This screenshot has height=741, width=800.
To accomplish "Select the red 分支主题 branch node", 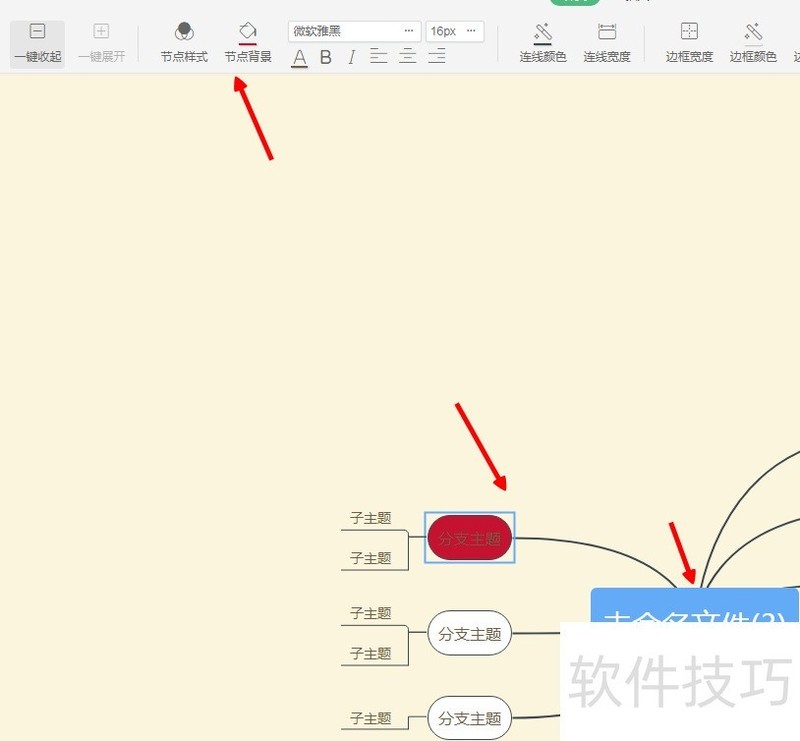I will coord(469,537).
